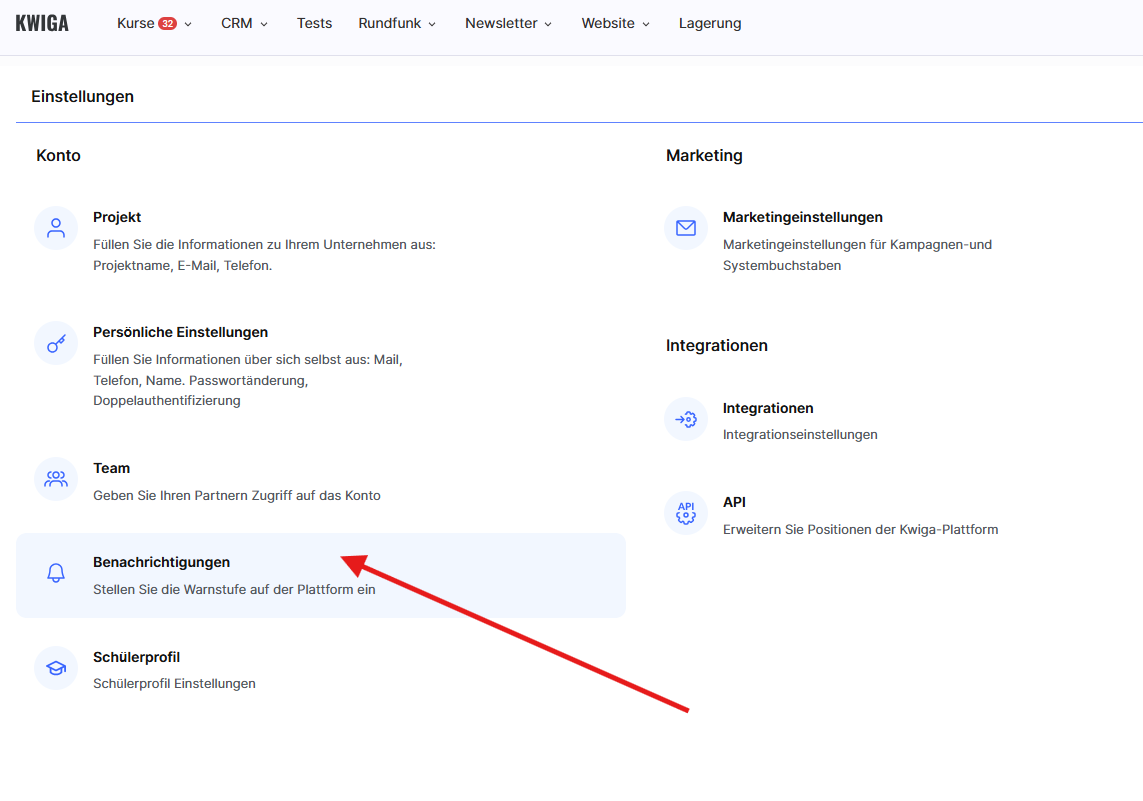The width and height of the screenshot is (1143, 801).
Task: Click the bell icon for Benachrichtigungen
Action: 56,573
